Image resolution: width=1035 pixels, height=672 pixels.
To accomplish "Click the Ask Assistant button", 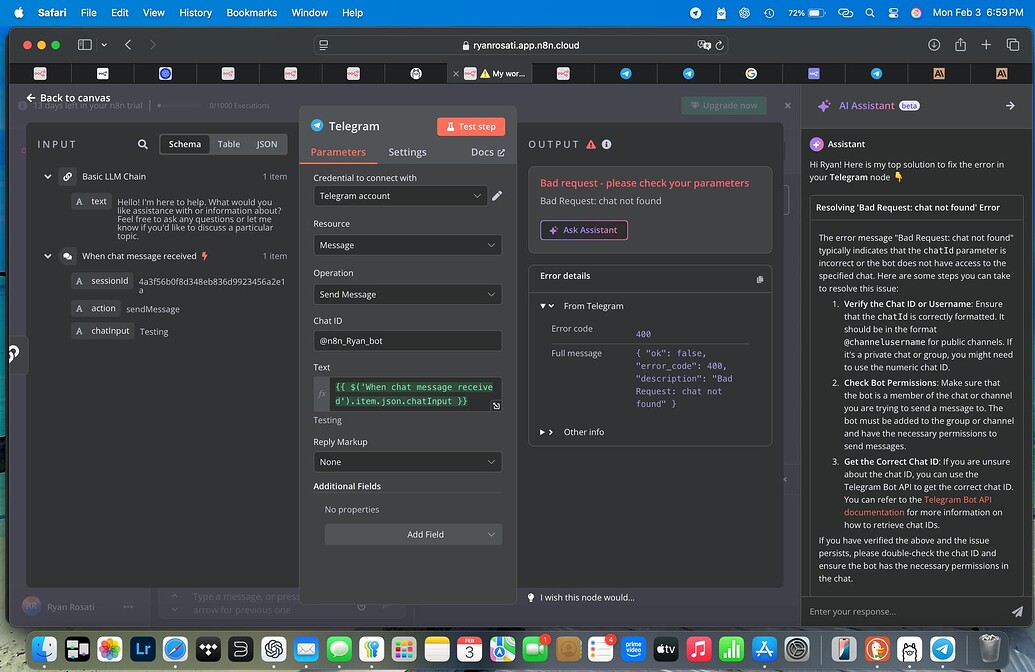I will 583,230.
